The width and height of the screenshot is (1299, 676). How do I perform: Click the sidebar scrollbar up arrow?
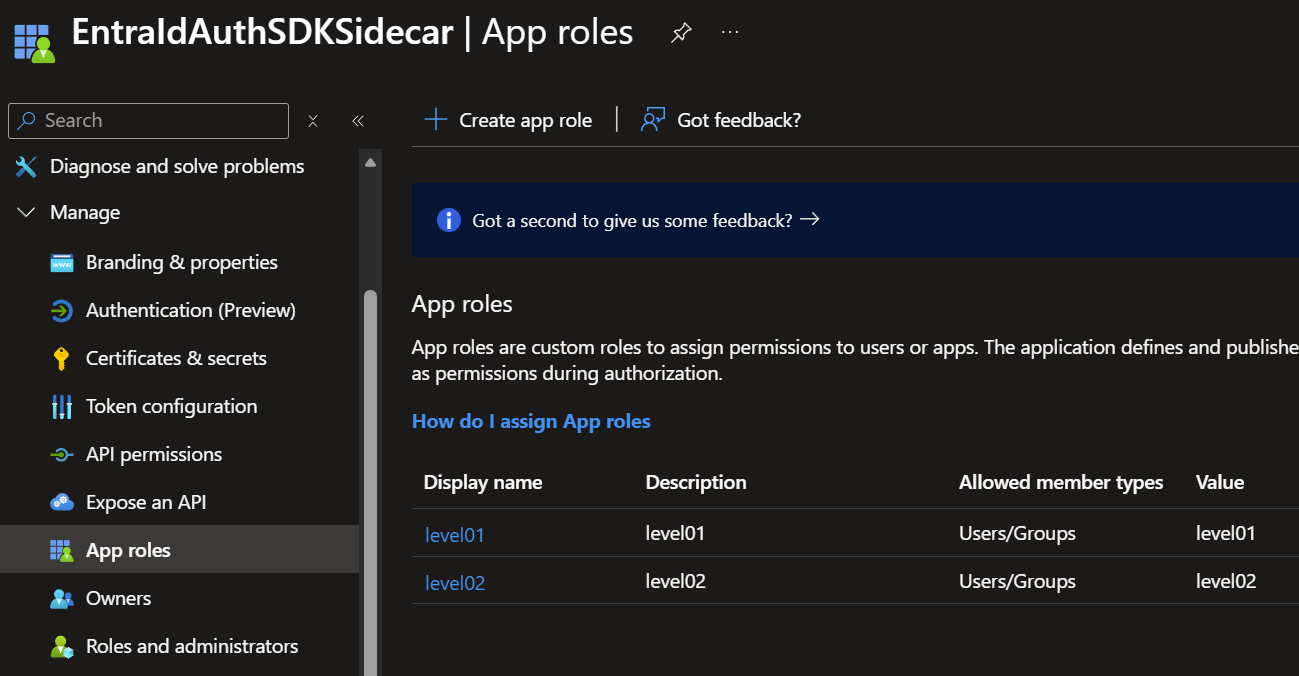coord(370,163)
